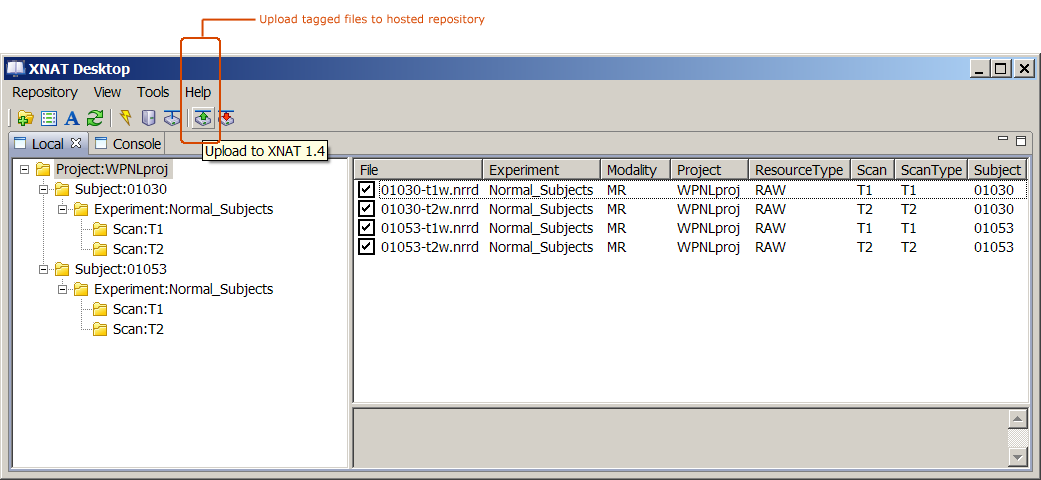This screenshot has width=1041, height=480.
Task: Select Scan:T1 folder under Subject:01053
Action: coord(138,309)
